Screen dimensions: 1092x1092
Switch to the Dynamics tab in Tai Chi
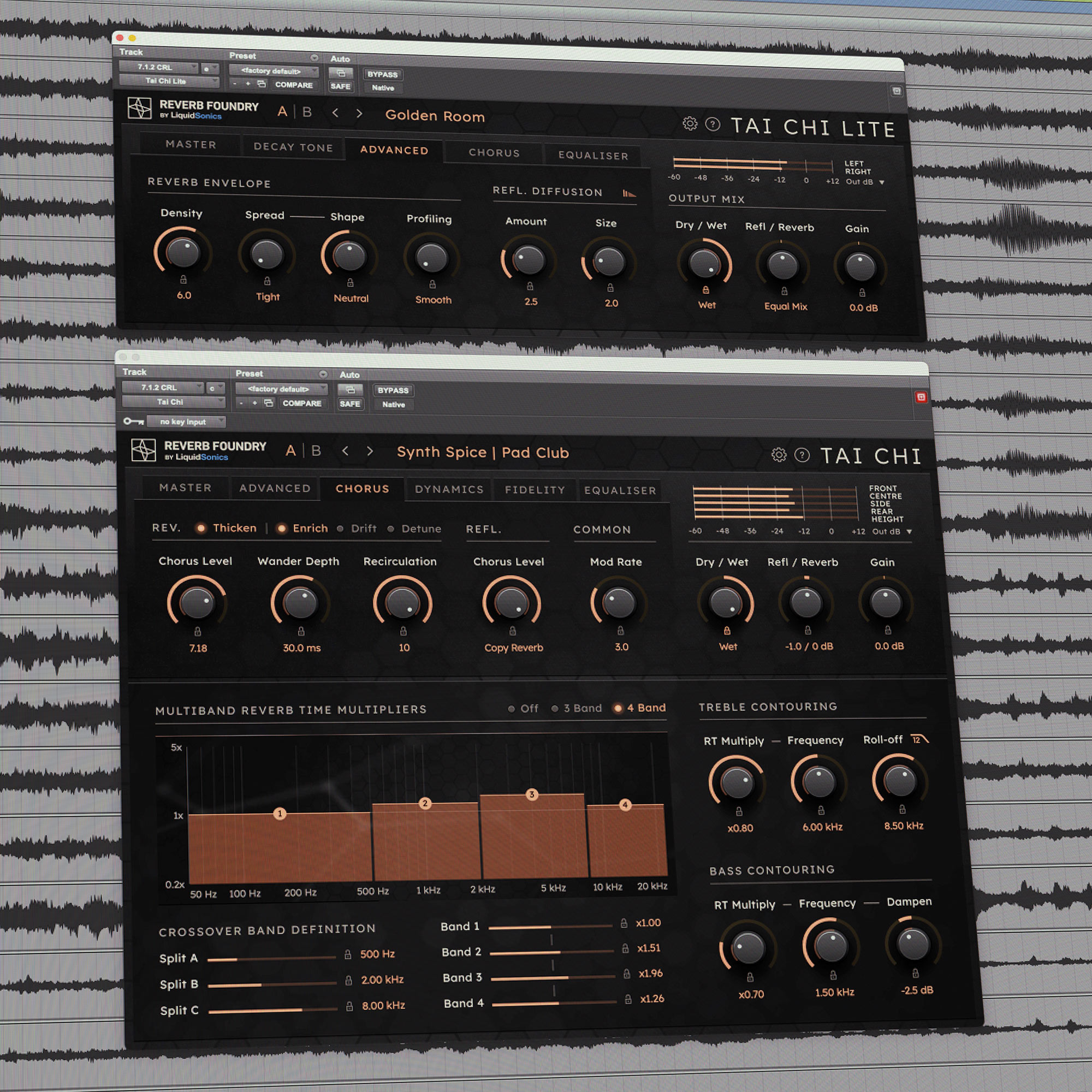pos(448,489)
